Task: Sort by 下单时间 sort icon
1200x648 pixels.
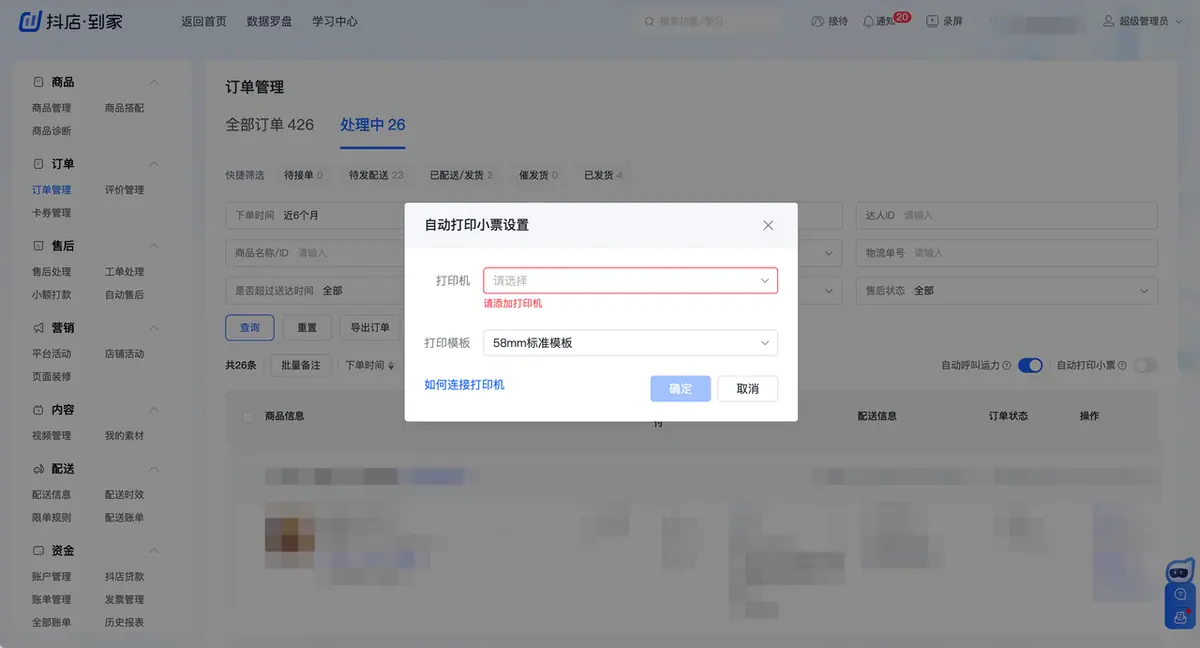Action: (391, 366)
